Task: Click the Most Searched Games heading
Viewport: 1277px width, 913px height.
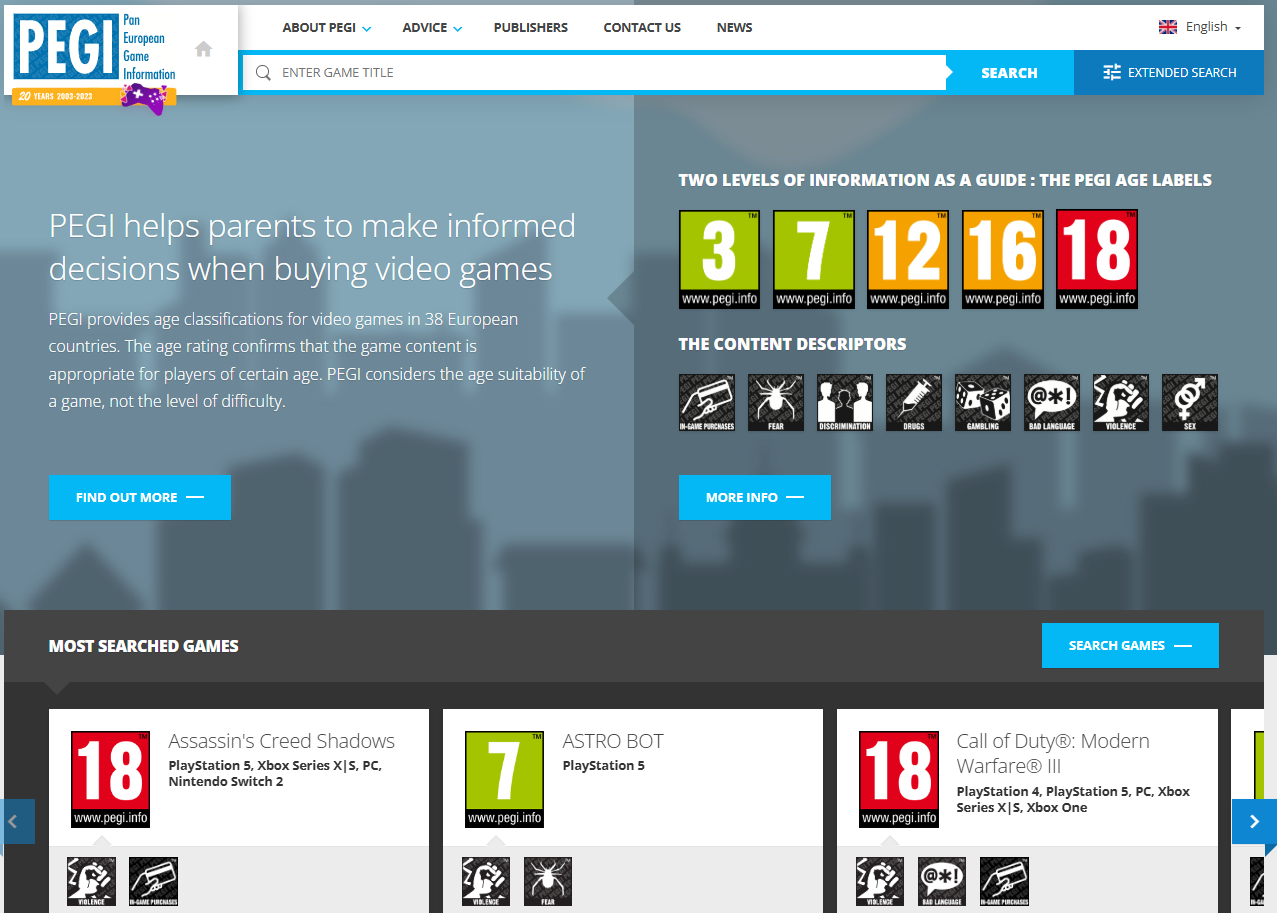Action: pyautogui.click(x=144, y=646)
